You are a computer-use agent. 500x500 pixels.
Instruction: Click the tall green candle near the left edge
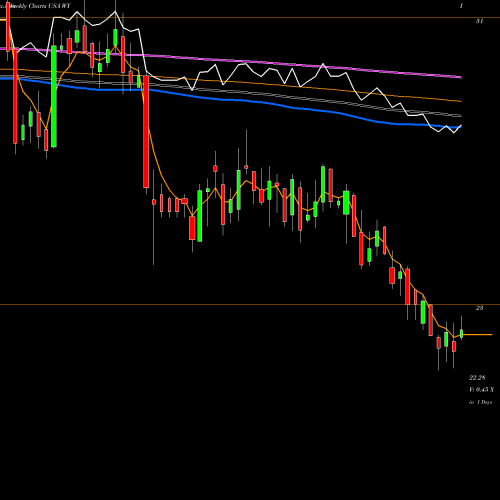click(x=54, y=96)
